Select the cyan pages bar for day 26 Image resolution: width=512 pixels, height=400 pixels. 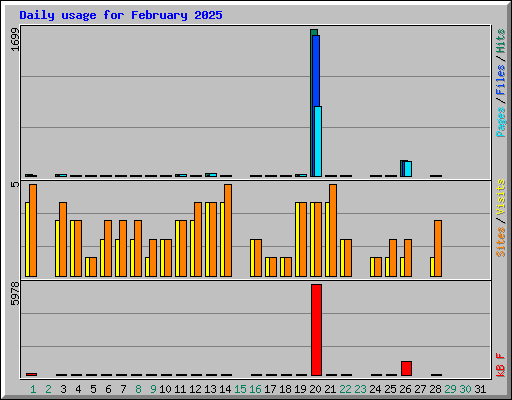[408, 169]
